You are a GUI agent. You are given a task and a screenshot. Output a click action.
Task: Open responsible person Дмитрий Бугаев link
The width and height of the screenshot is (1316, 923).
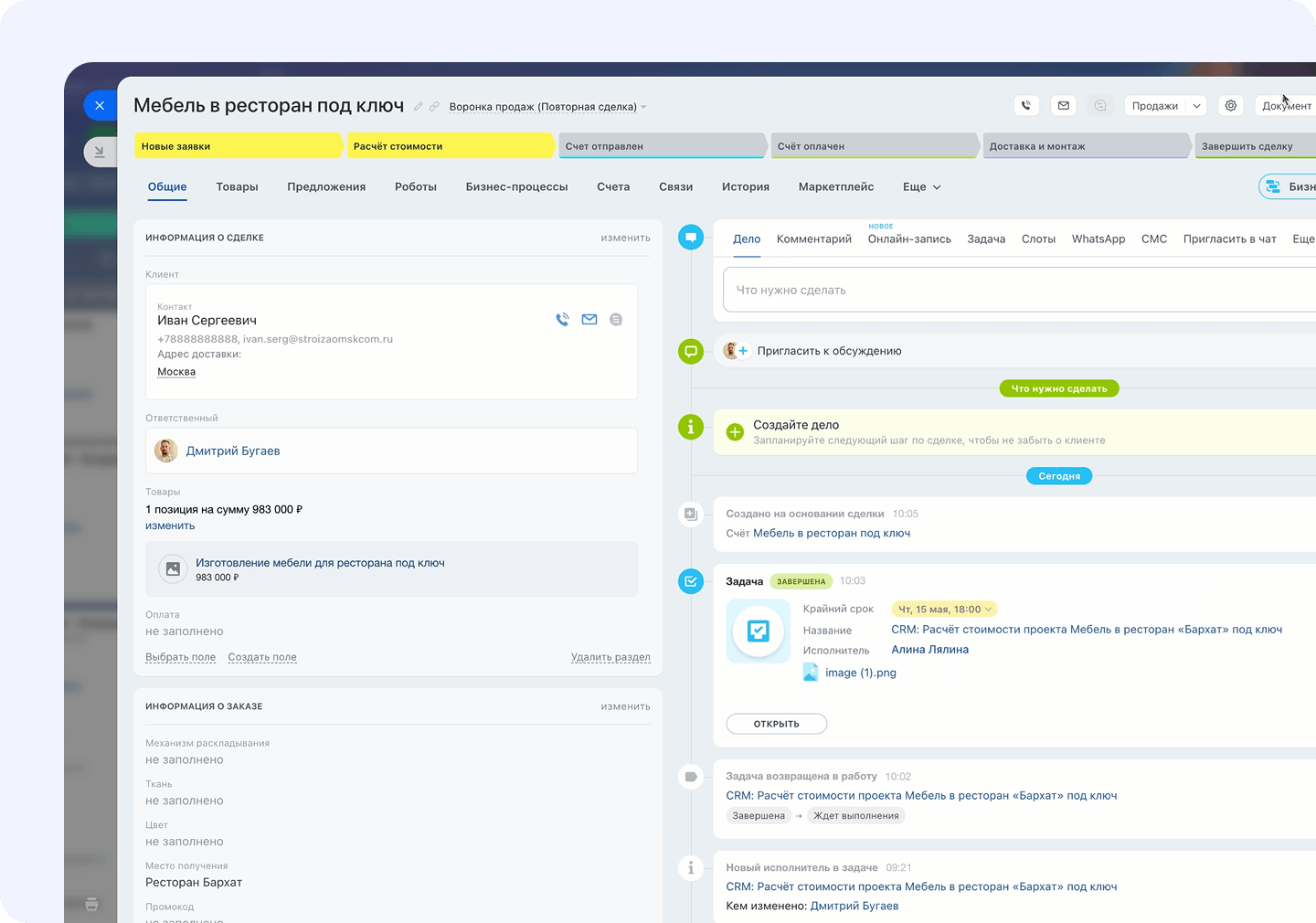233,451
